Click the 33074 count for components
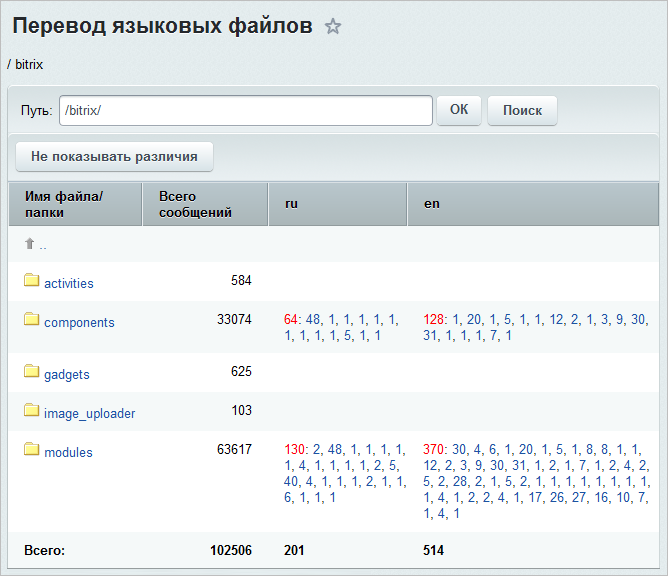The height and width of the screenshot is (576, 668). coord(234,320)
